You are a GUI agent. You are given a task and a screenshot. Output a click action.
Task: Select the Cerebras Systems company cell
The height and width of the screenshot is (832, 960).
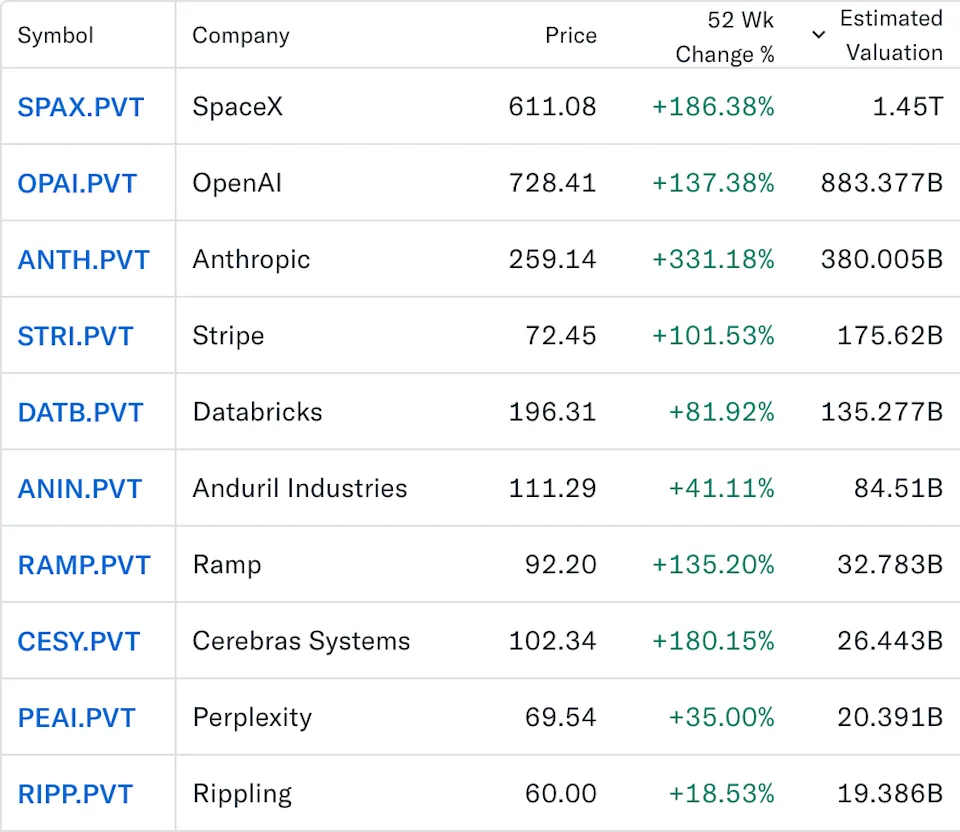click(301, 641)
